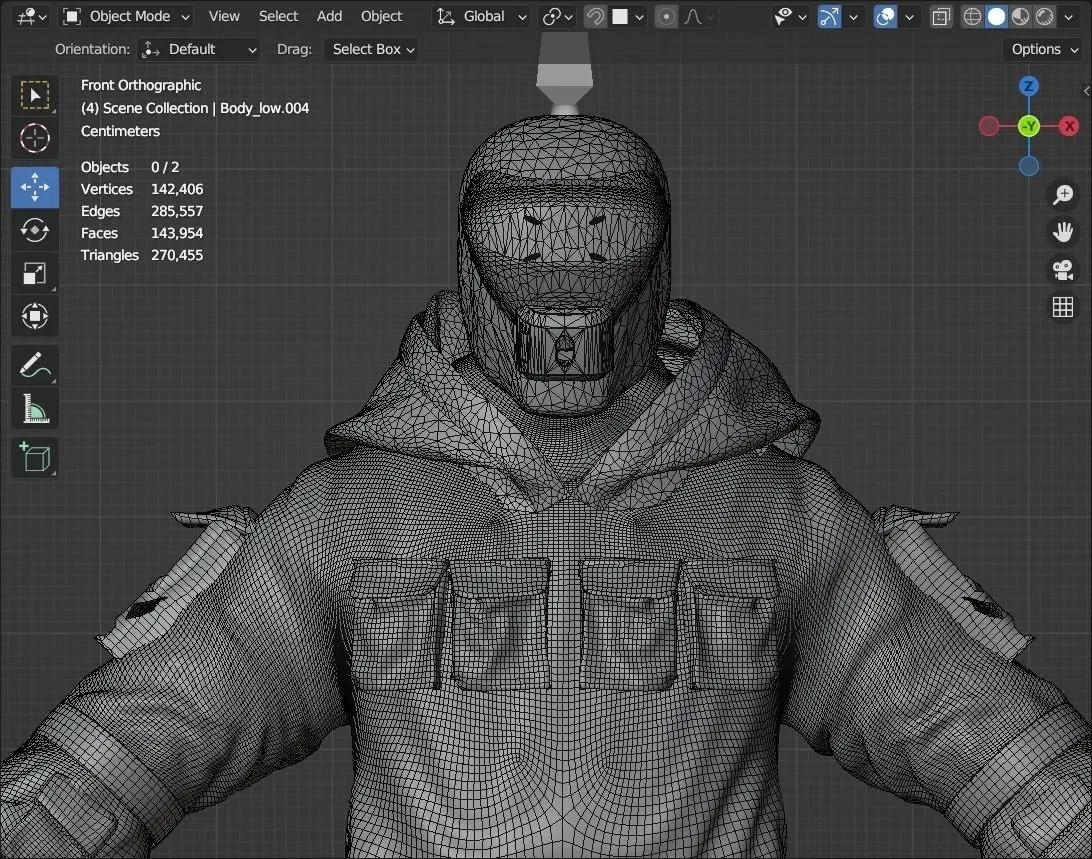This screenshot has width=1092, height=859.
Task: Click the blue Z axis gizmo ball
Action: point(1029,86)
